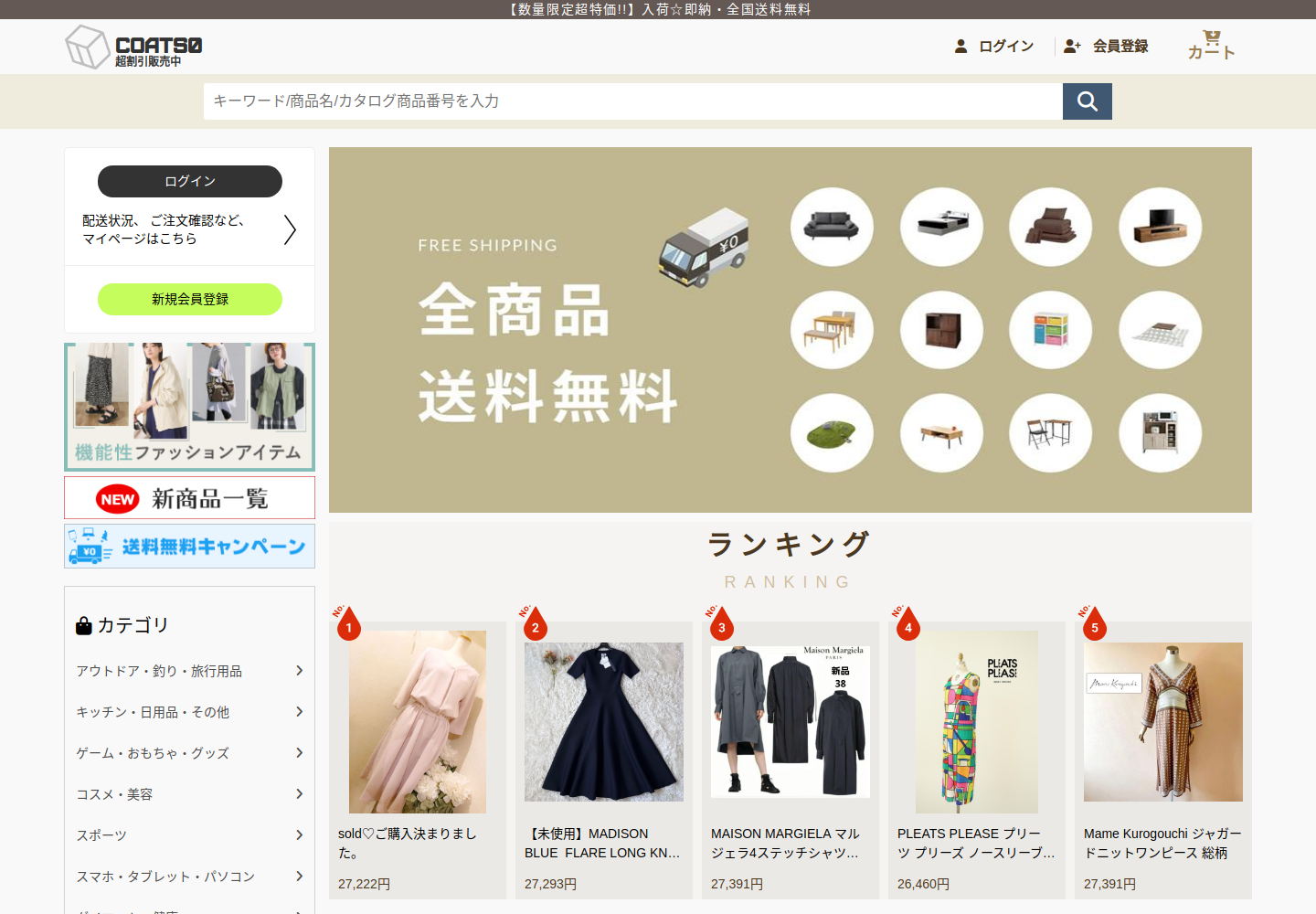The width and height of the screenshot is (1316, 914).
Task: Click the ログイン link in the header
Action: tap(1006, 46)
